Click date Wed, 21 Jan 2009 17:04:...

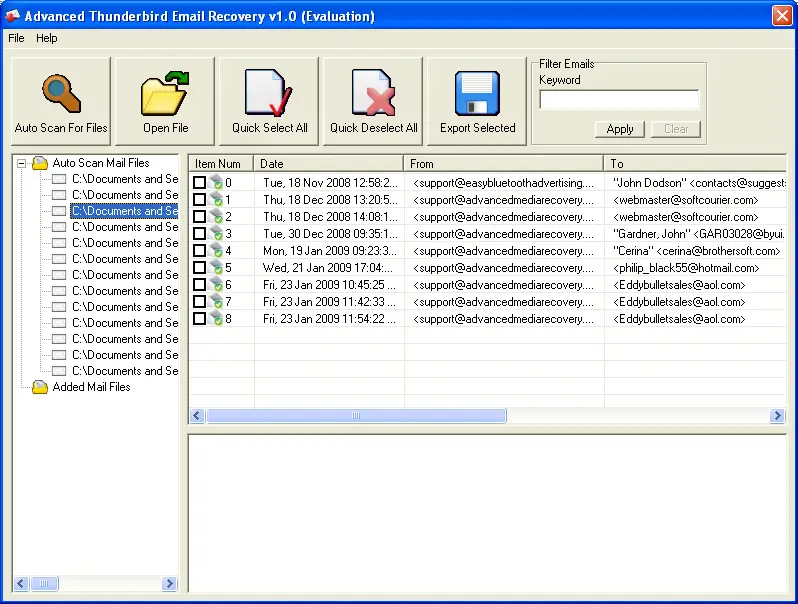coord(328,268)
